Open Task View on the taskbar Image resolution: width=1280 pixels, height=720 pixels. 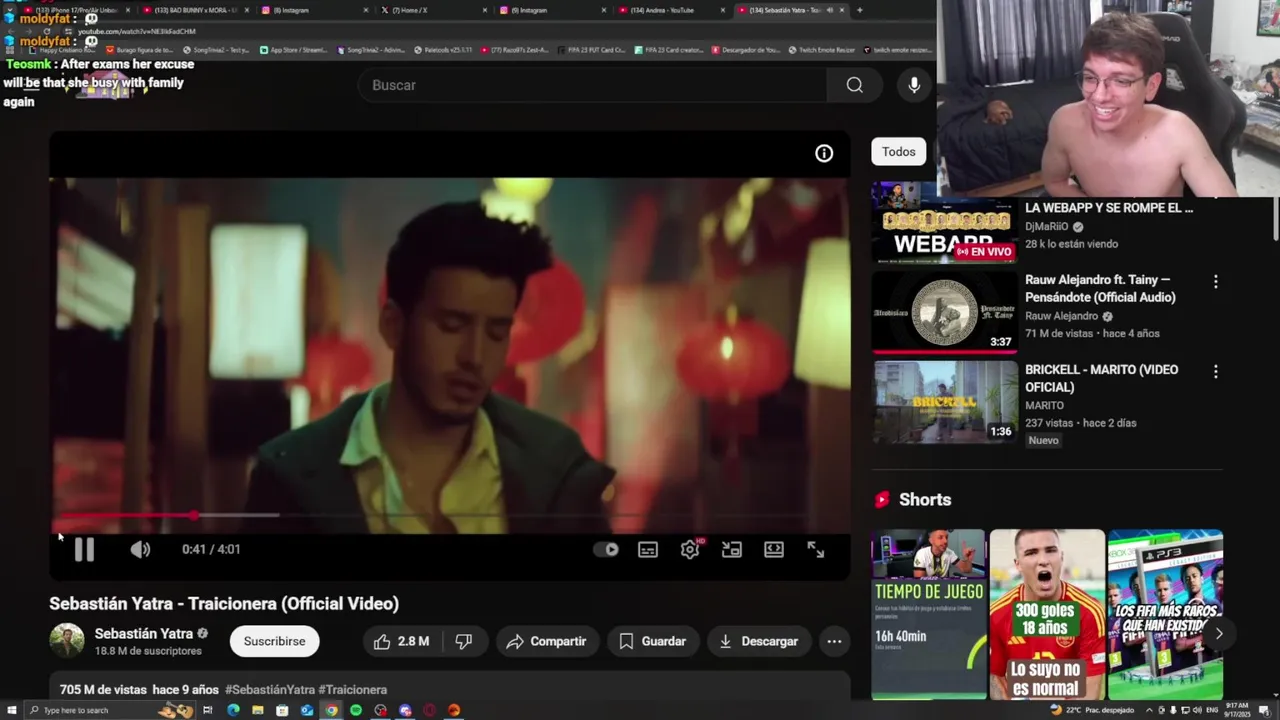coord(208,710)
